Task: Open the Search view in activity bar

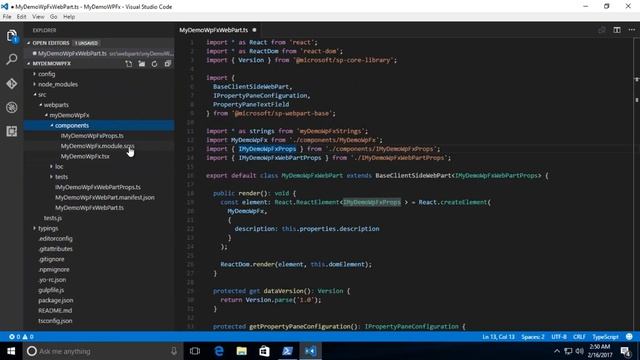Action: [12, 60]
